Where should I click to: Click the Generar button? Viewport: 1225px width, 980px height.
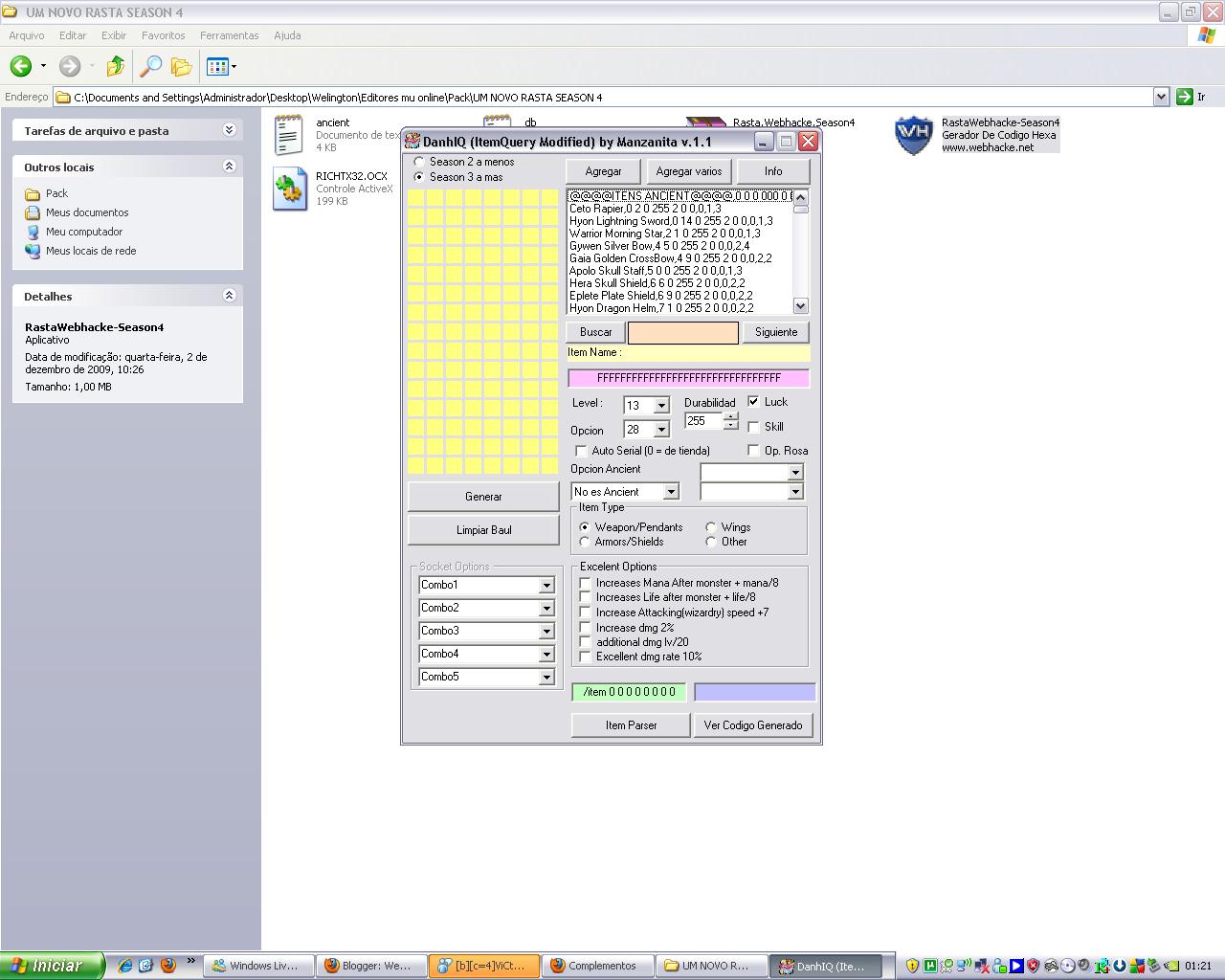[x=483, y=497]
